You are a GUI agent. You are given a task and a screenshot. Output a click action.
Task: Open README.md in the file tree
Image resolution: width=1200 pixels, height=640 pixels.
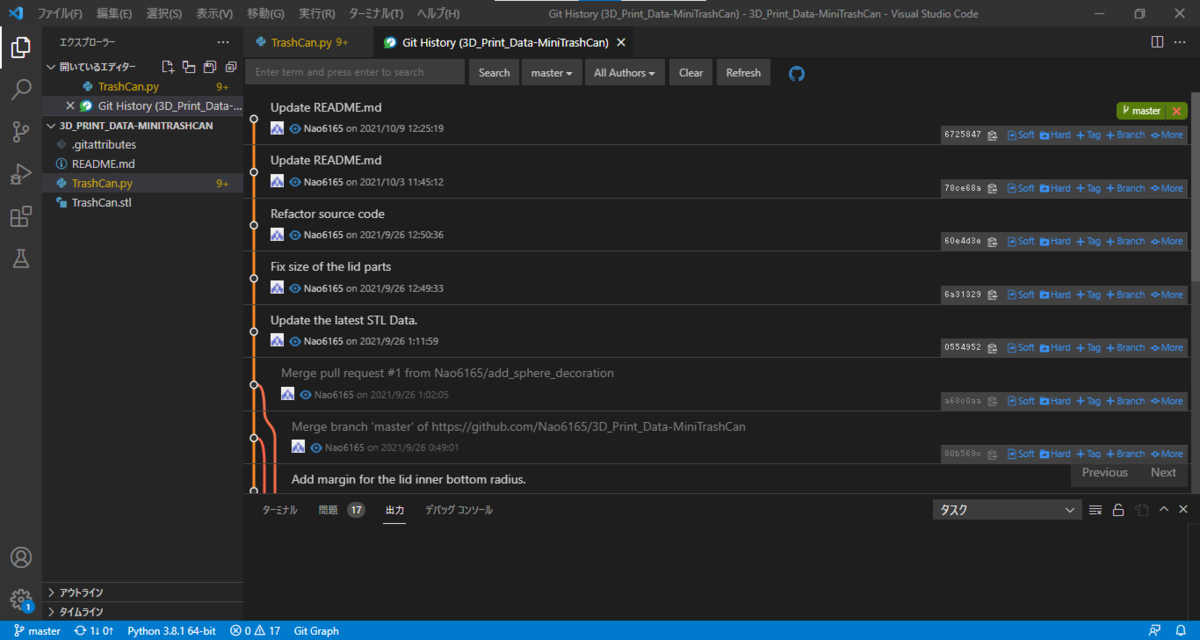pyautogui.click(x=142, y=164)
